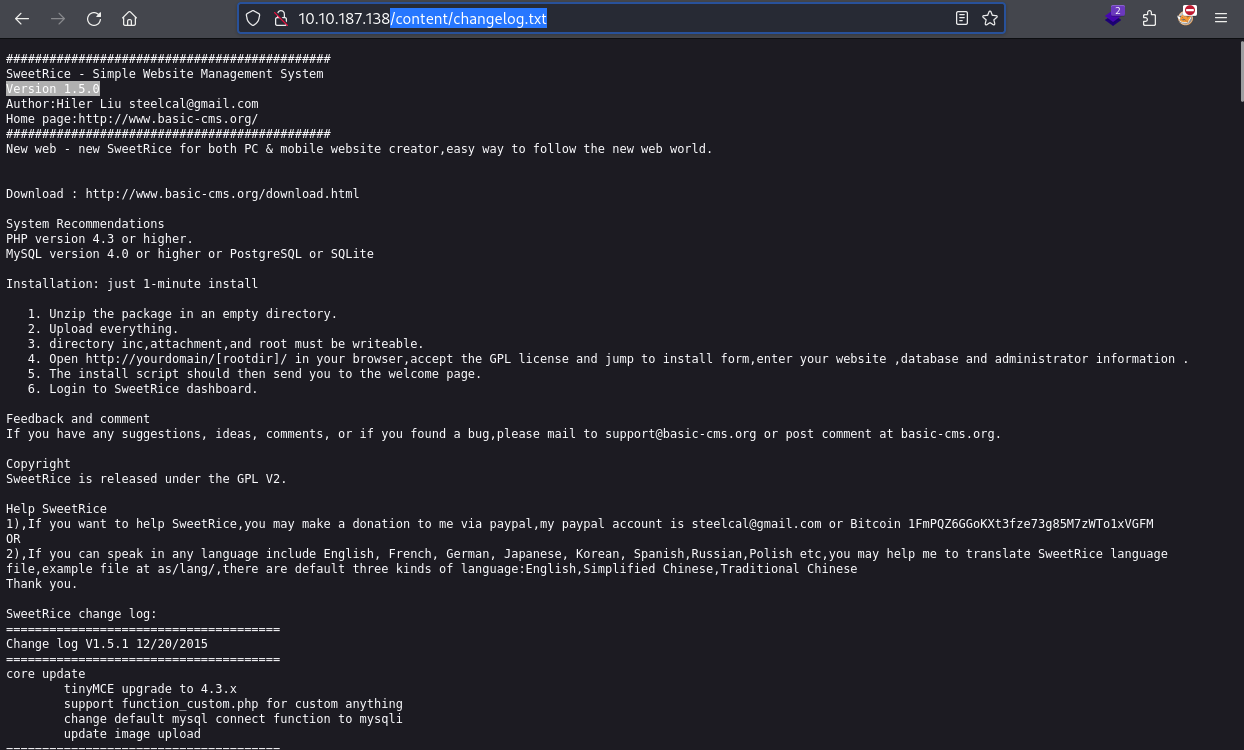Click step '3. directory inc,attachment,and root' line
This screenshot has height=750, width=1244.
[225, 344]
